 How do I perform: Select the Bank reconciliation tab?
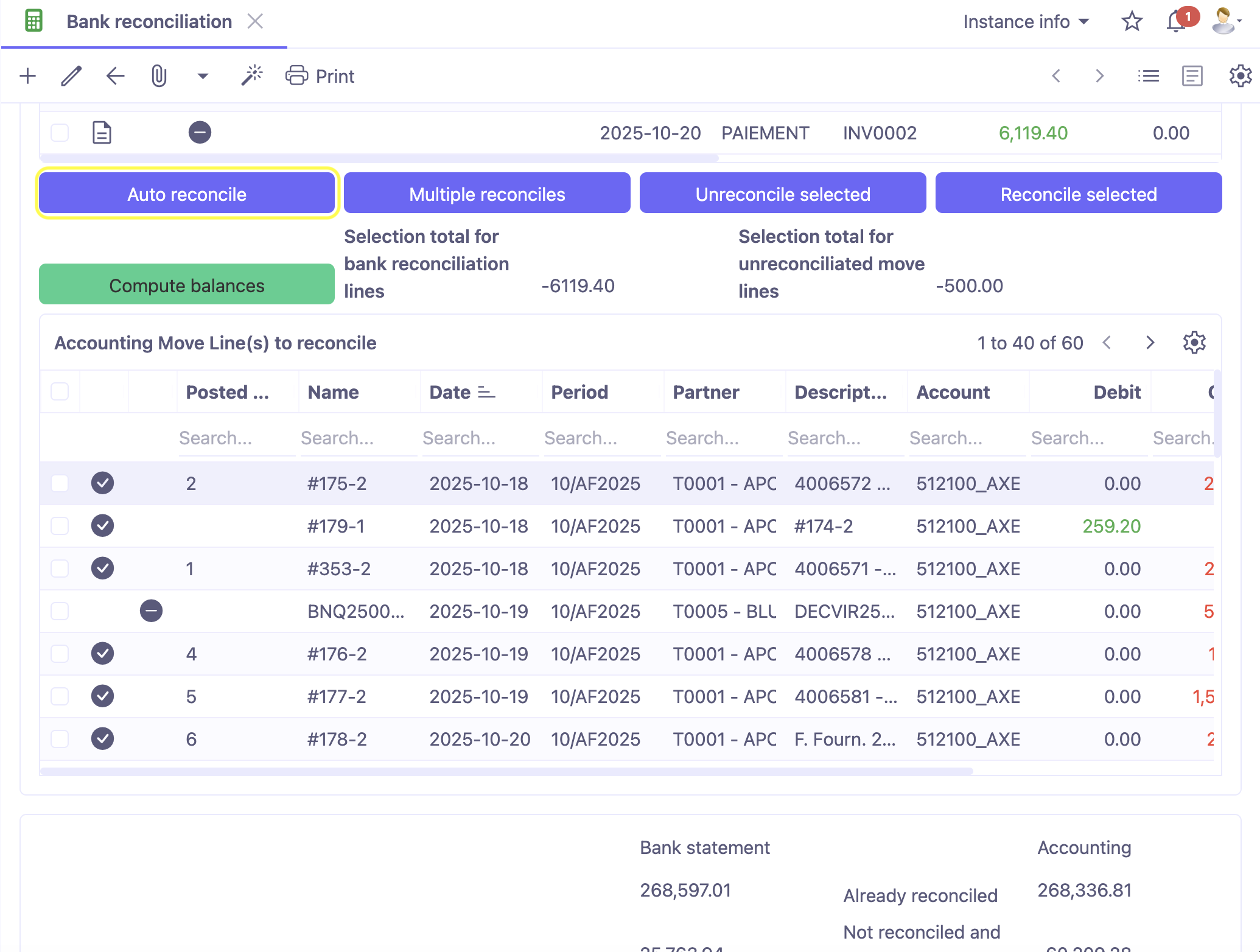tap(149, 21)
